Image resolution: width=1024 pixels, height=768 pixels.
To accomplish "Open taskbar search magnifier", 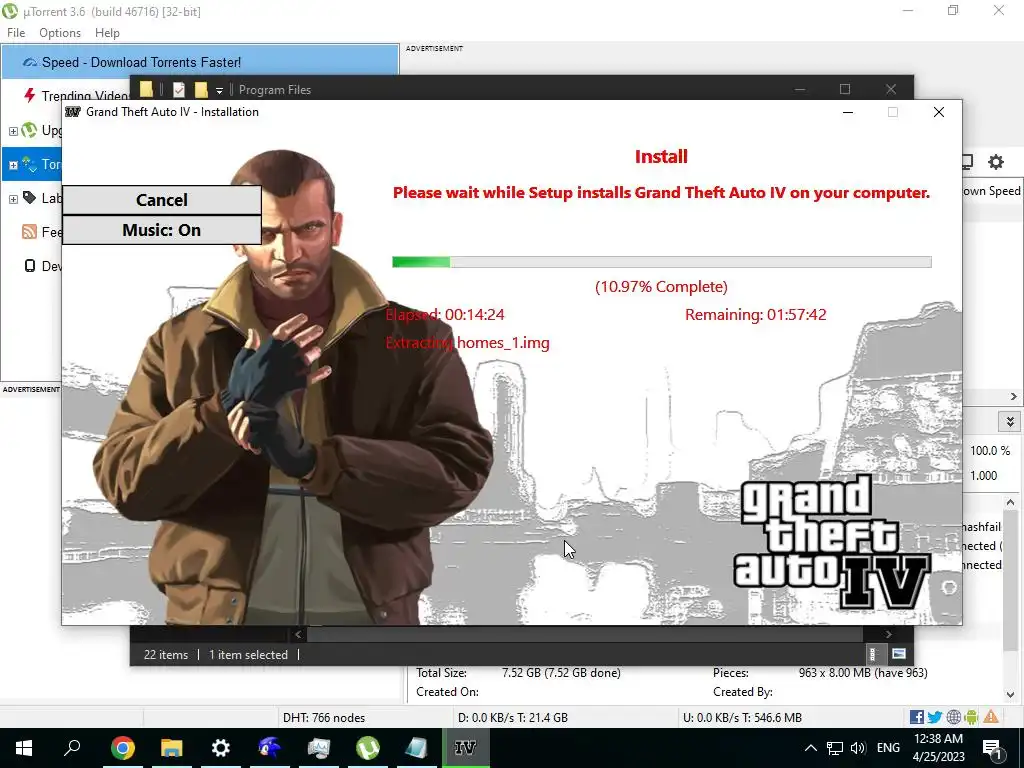I will (72, 748).
